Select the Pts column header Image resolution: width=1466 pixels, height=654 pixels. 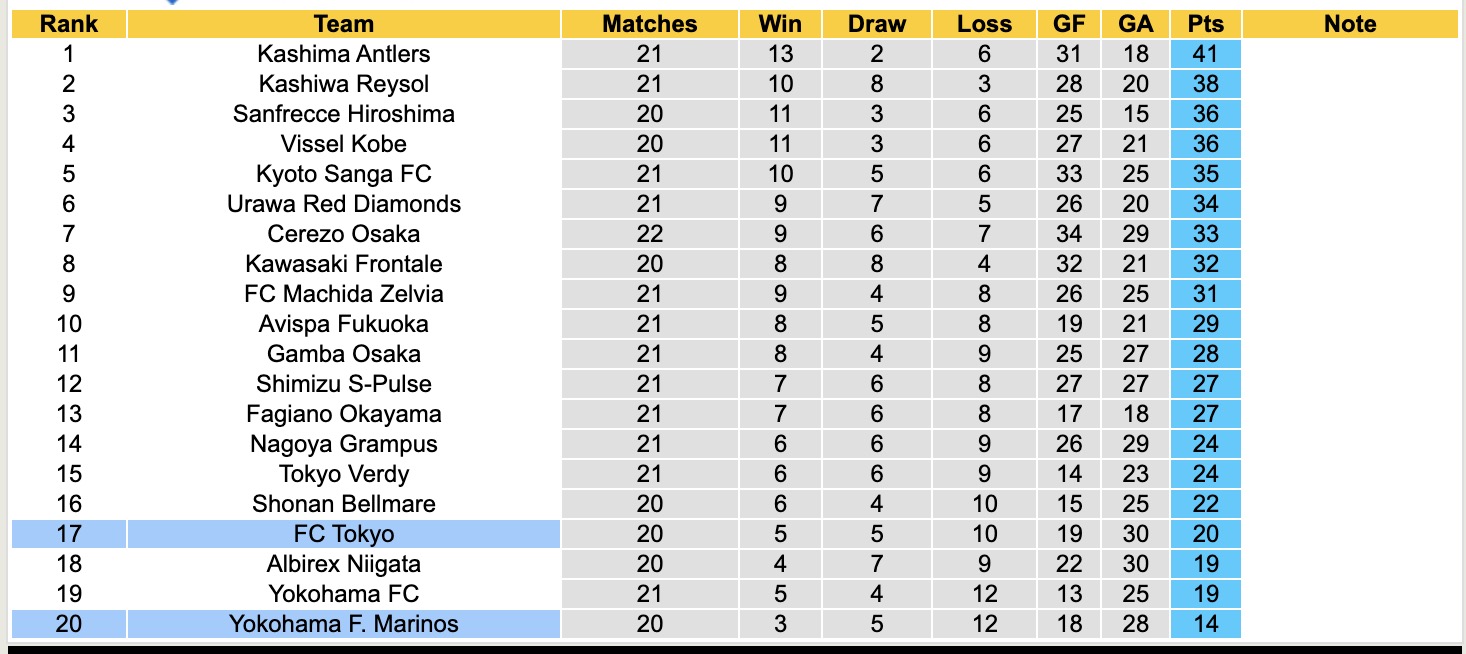click(1206, 24)
